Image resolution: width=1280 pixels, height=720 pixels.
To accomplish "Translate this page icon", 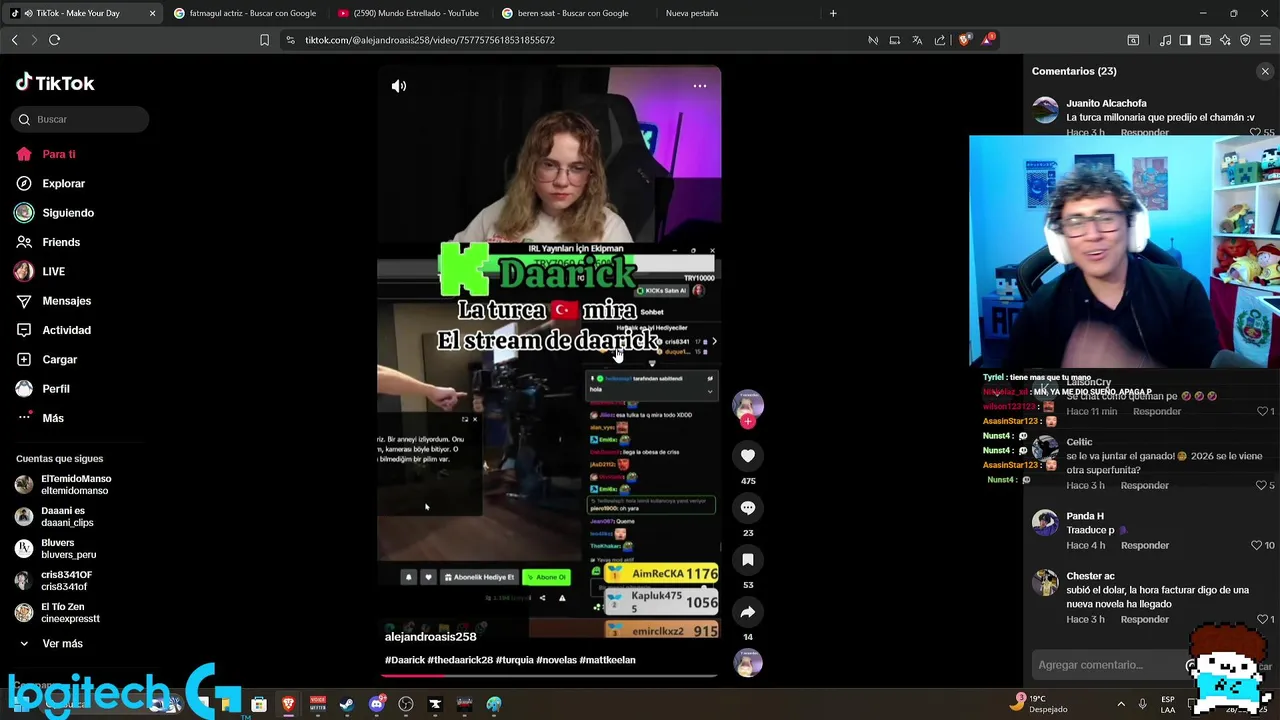I will [x=917, y=40].
